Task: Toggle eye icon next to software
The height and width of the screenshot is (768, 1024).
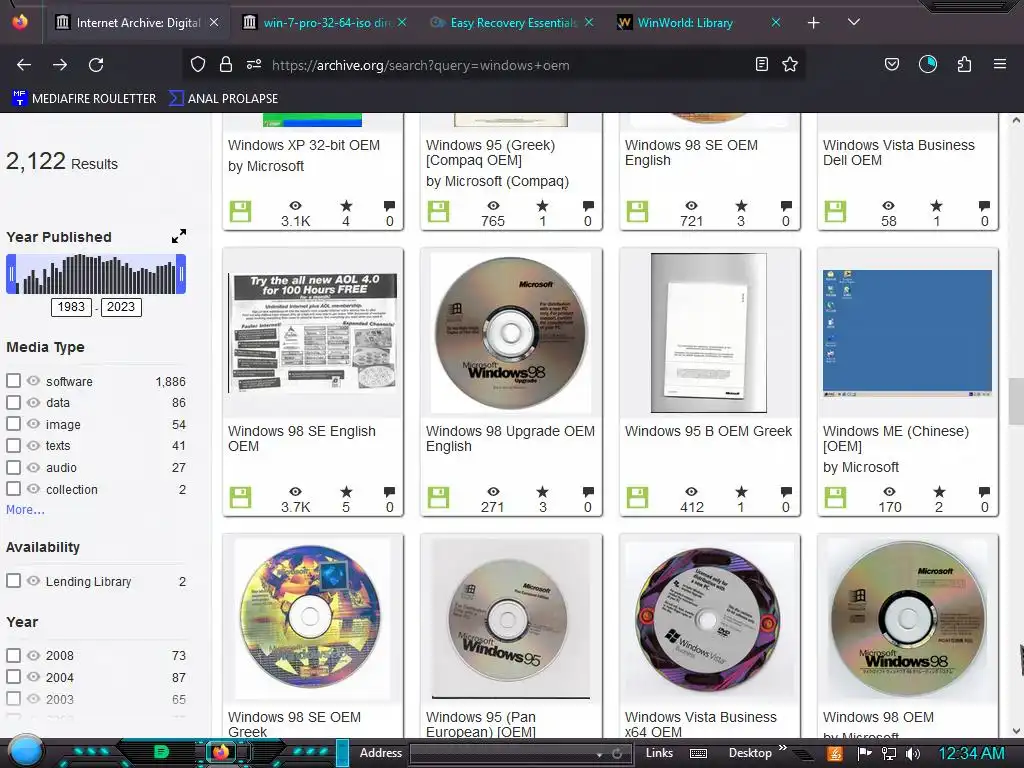Action: coord(33,381)
